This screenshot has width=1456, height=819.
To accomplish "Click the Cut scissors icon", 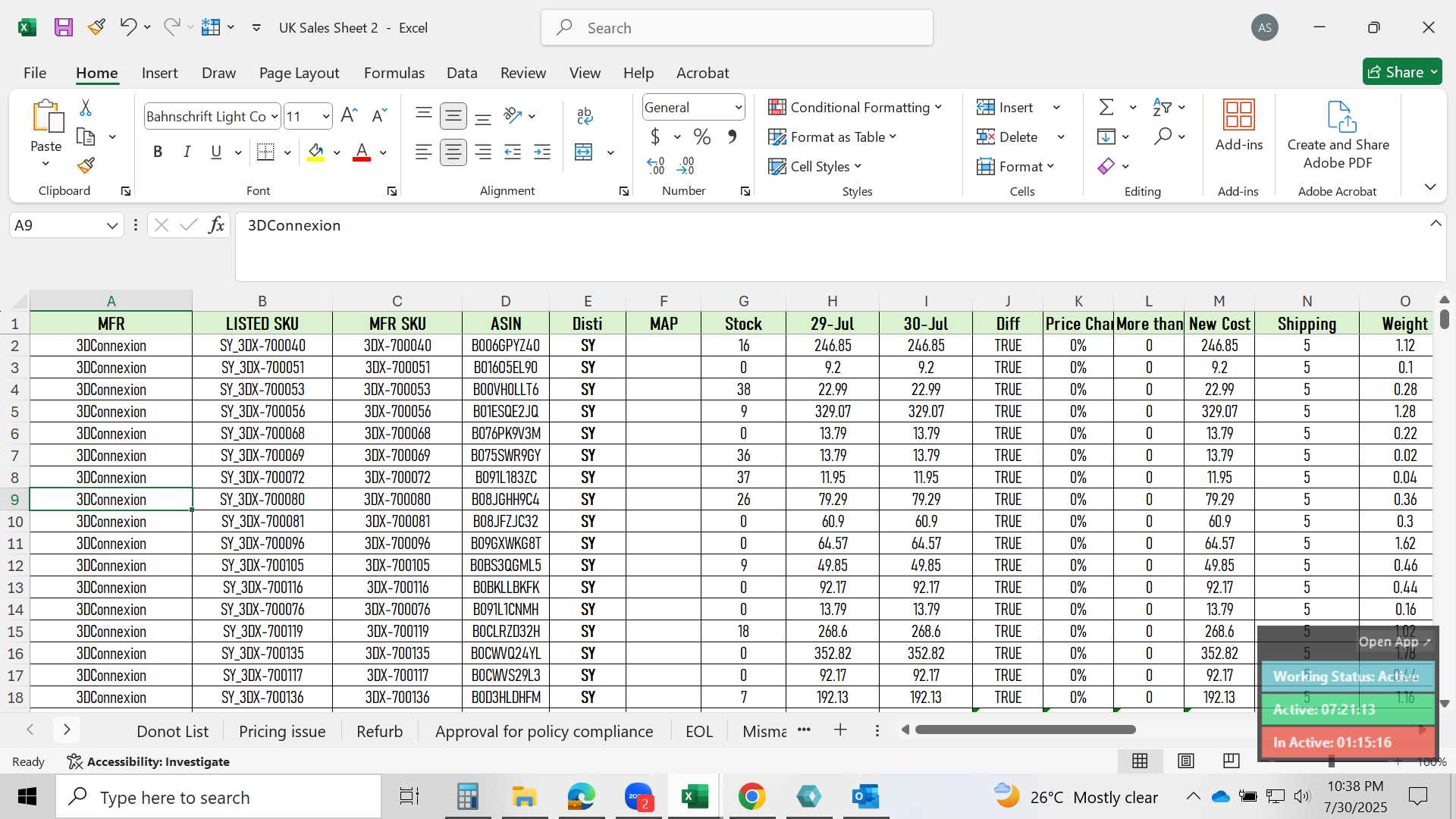I will click(x=86, y=108).
